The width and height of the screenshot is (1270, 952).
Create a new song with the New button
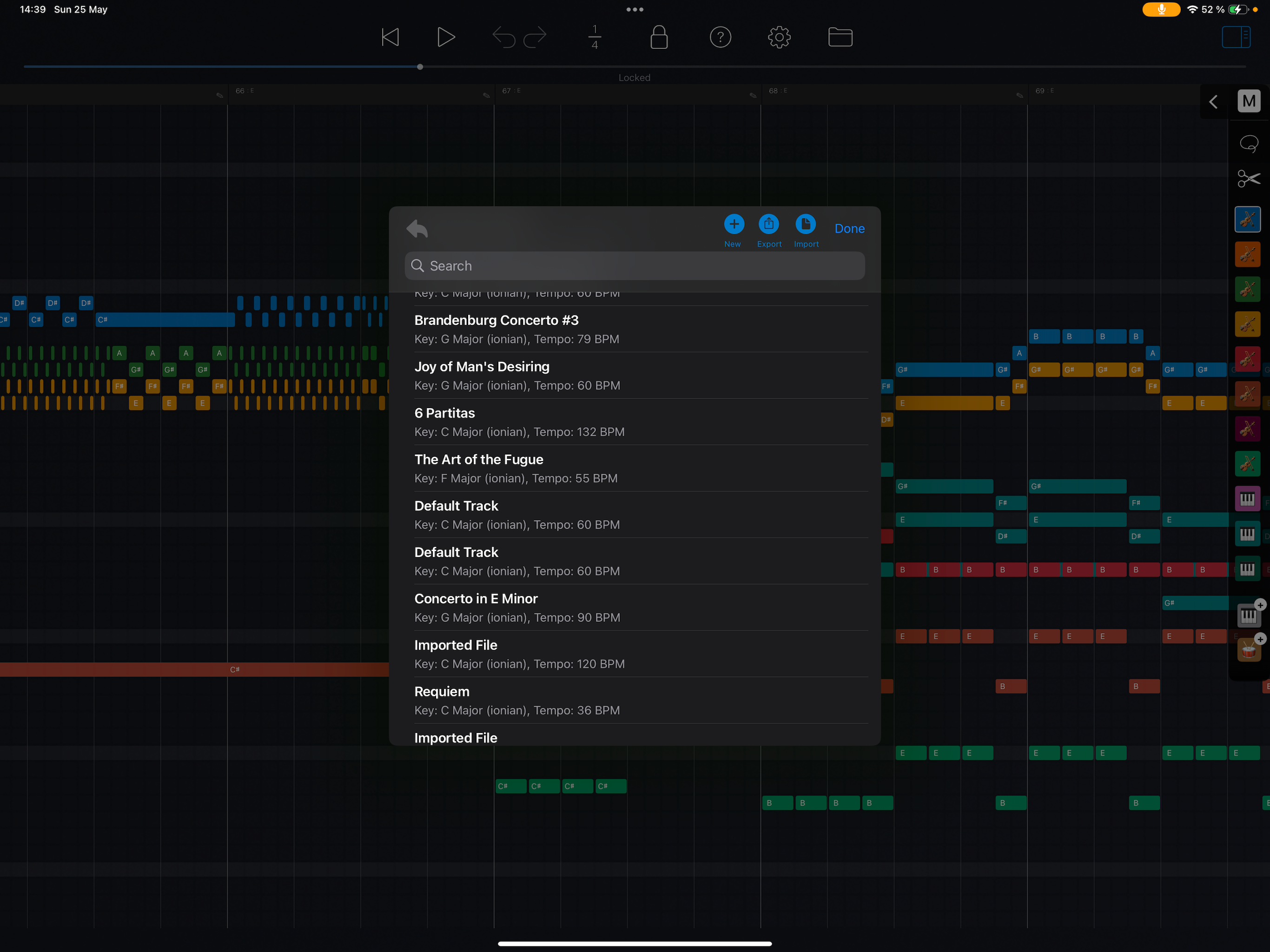pyautogui.click(x=733, y=231)
